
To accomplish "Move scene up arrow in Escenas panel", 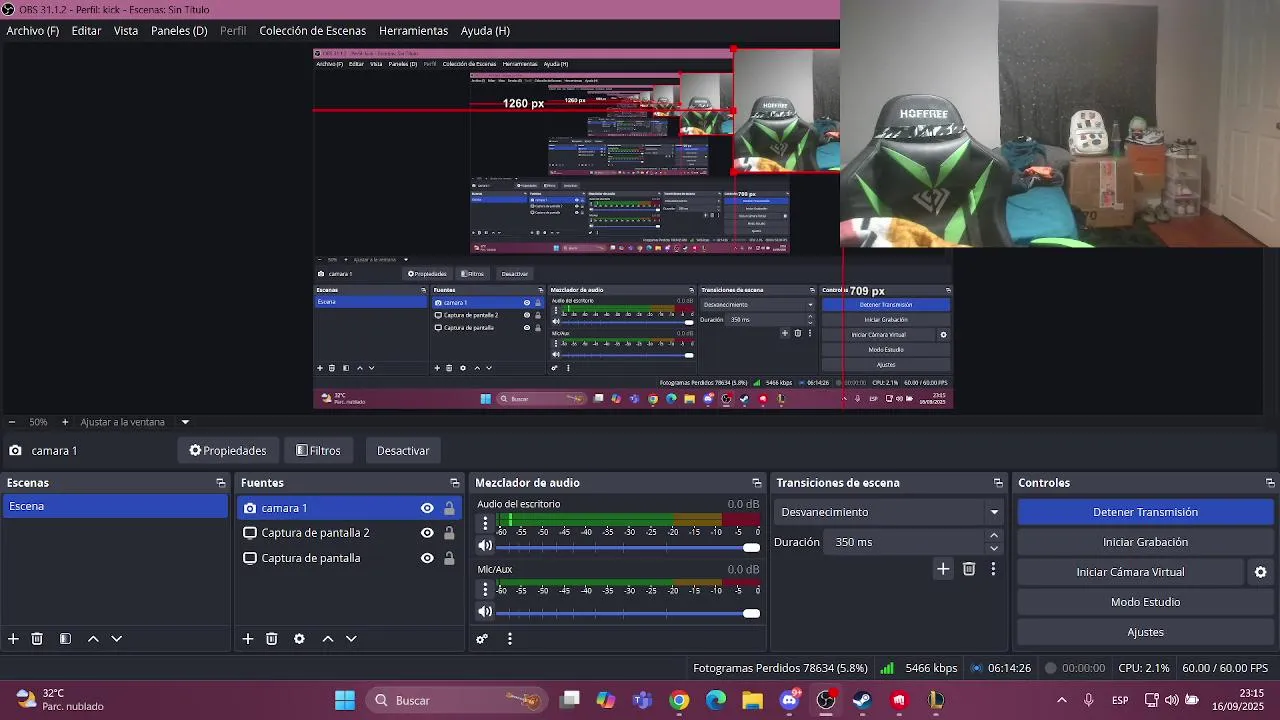I will point(93,639).
